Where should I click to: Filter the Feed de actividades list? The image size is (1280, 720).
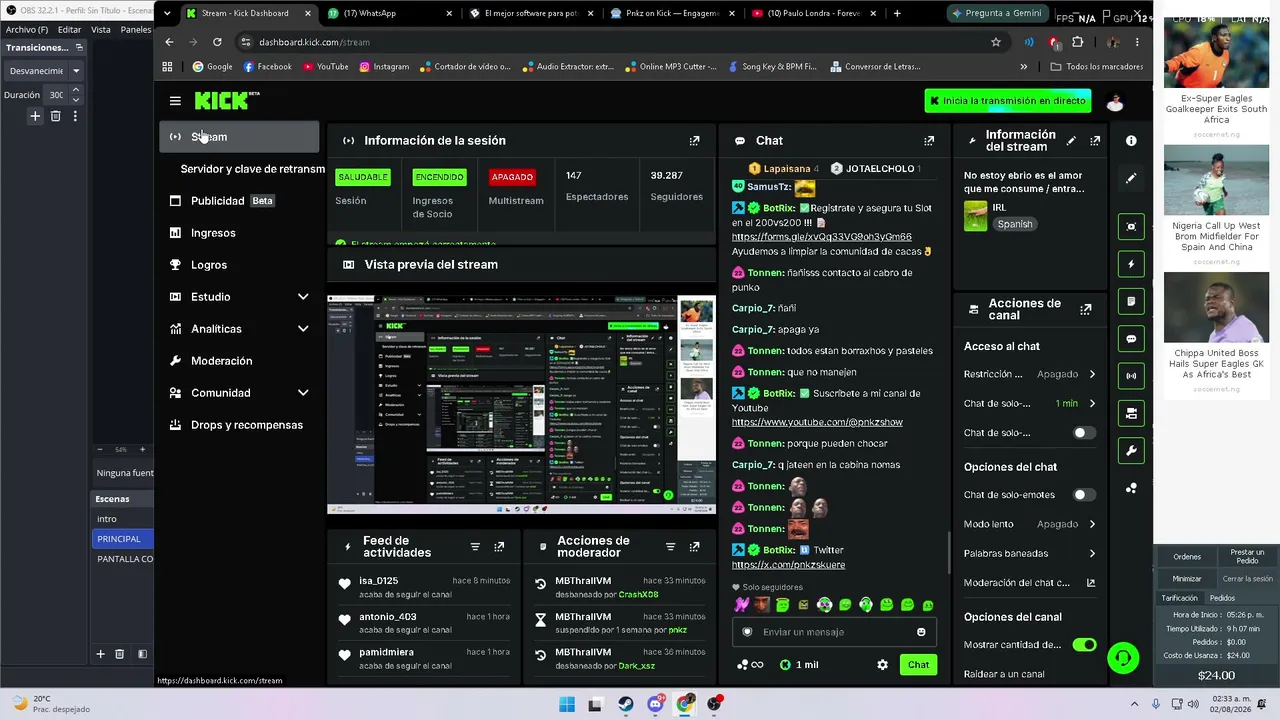tap(475, 547)
